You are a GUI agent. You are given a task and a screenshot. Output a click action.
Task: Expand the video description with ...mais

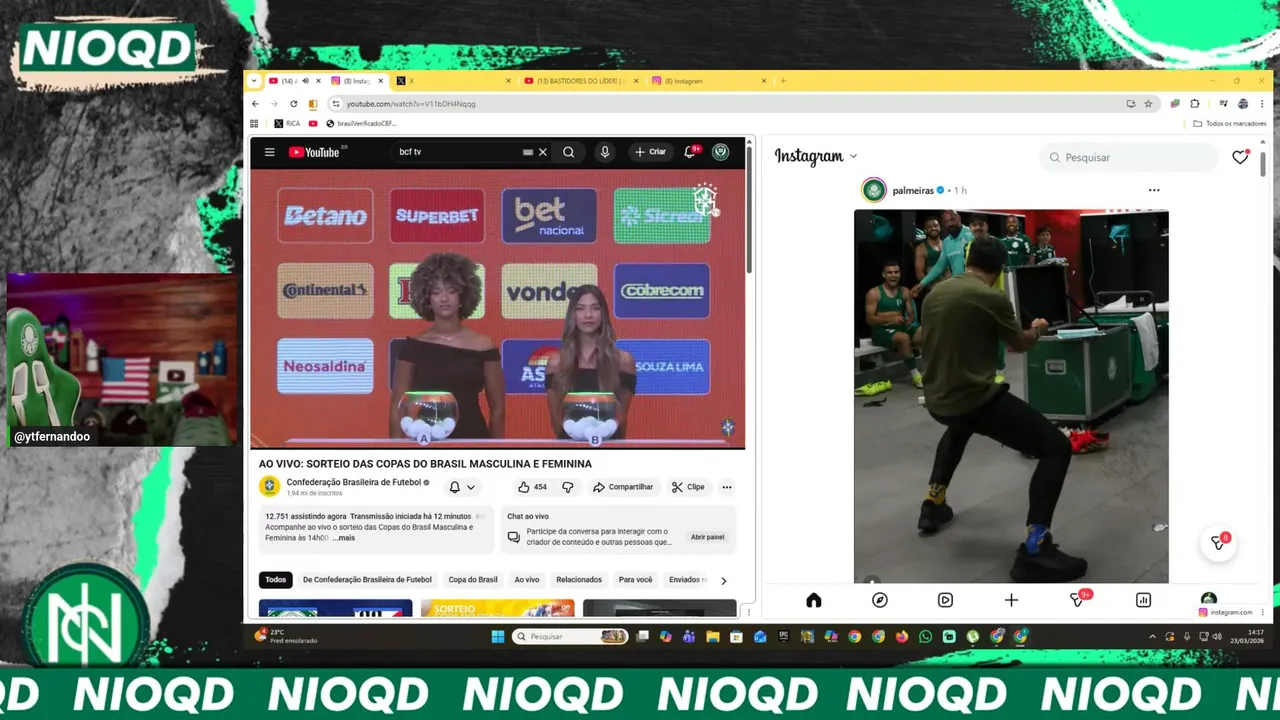pyautogui.click(x=343, y=538)
